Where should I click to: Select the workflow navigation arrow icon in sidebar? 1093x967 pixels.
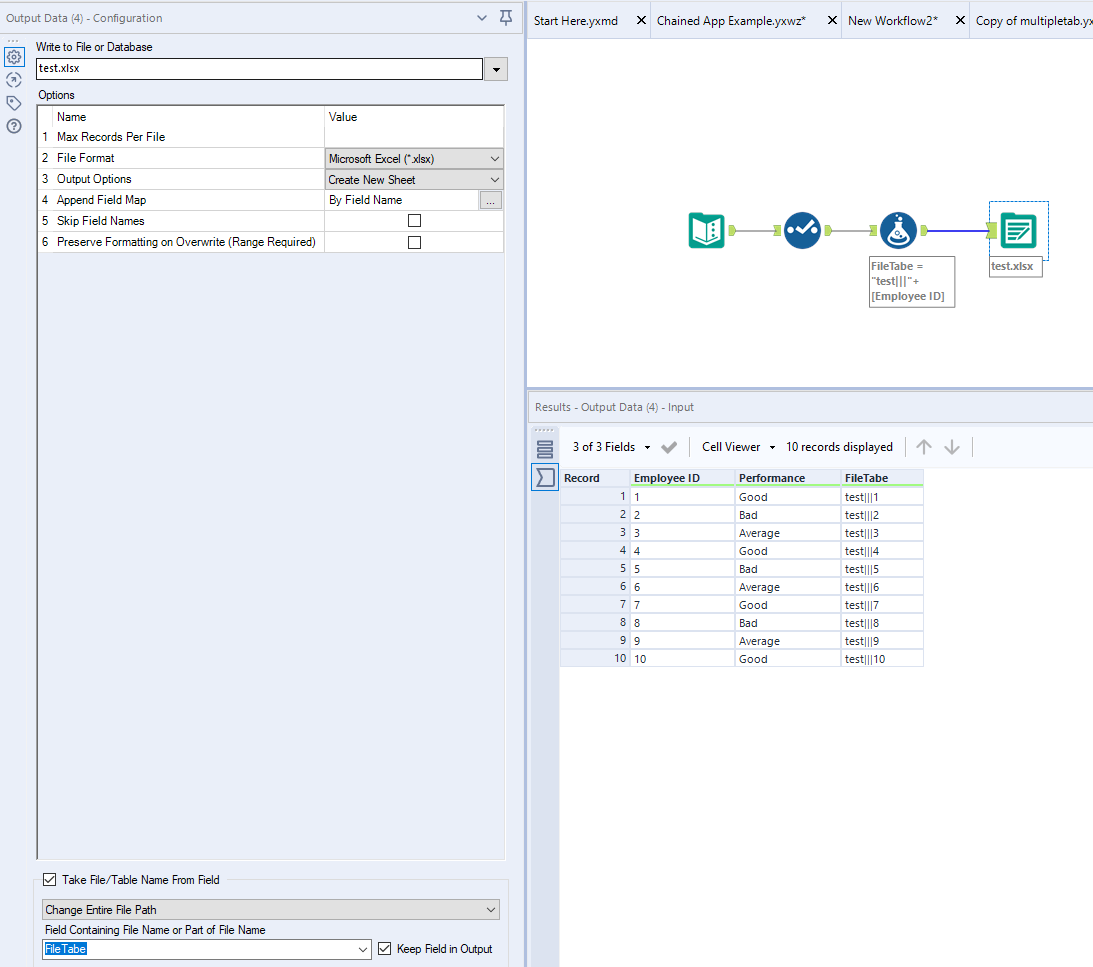tap(13, 79)
